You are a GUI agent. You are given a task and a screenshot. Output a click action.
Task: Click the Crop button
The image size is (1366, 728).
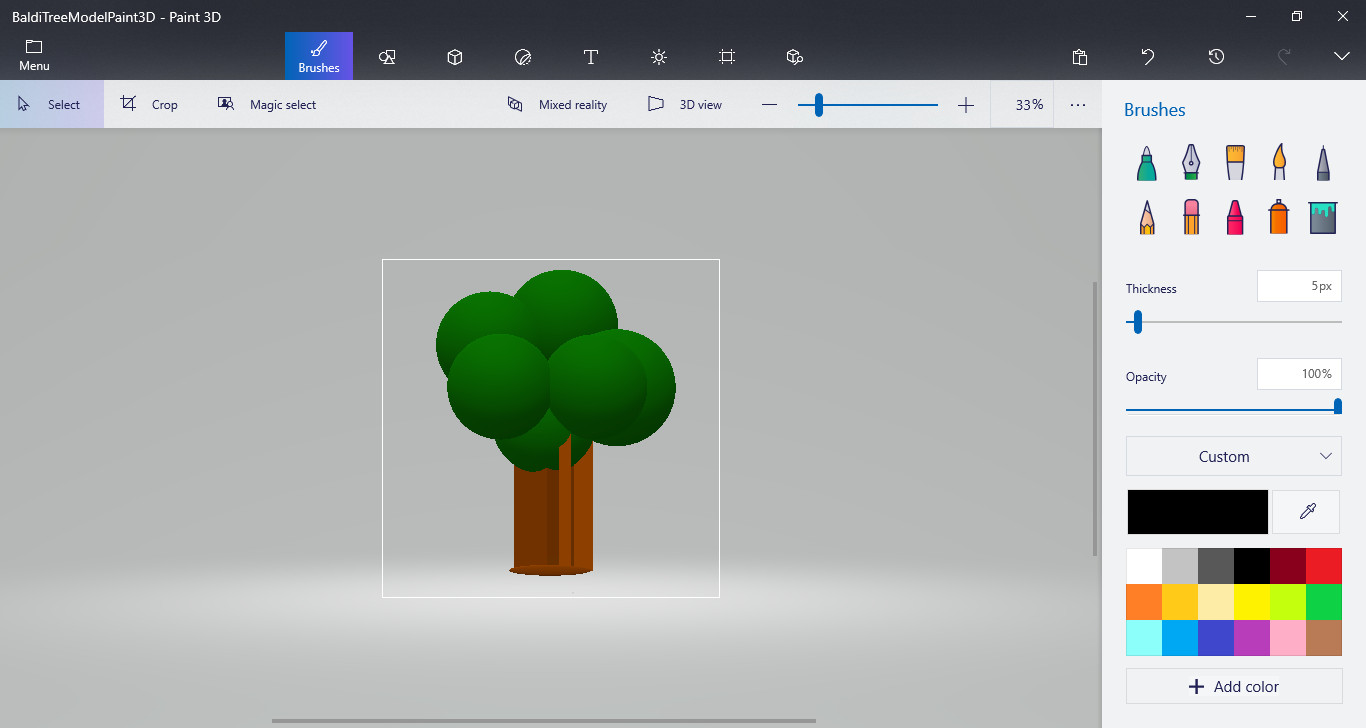tap(149, 104)
